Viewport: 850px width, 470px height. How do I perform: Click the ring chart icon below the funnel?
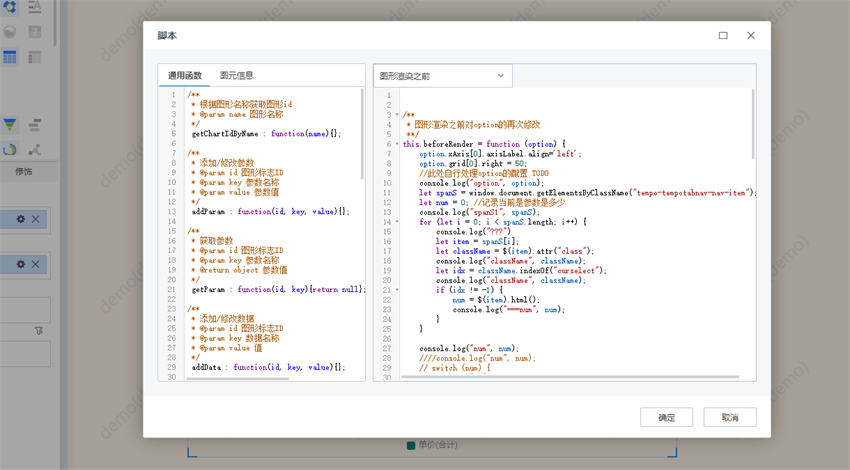10,150
